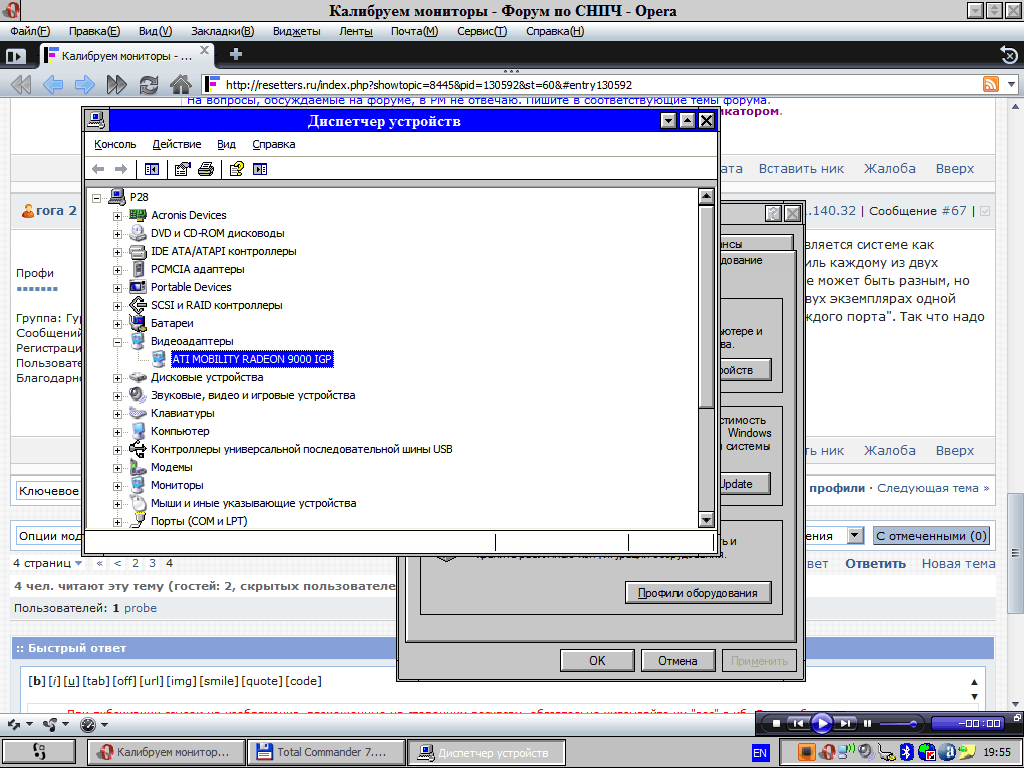Click the Print icon in Device Manager
The width and height of the screenshot is (1024, 768).
pos(206,169)
